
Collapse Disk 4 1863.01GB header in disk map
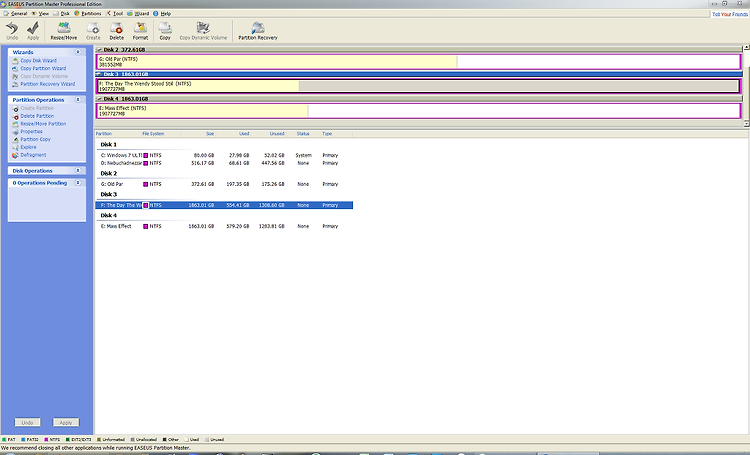tap(99, 99)
